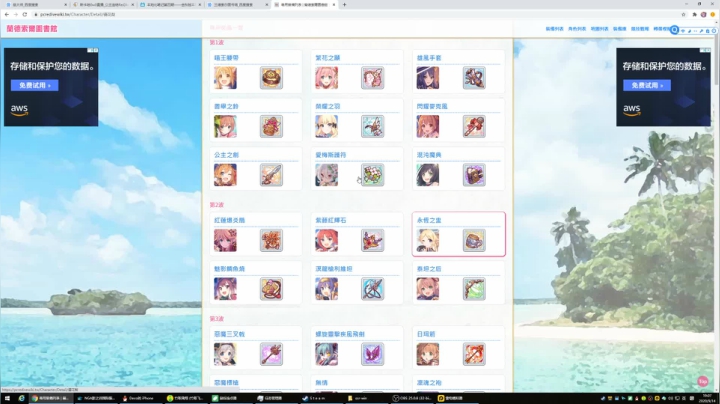The height and width of the screenshot is (404, 720).
Task: Open the 混沌魔典 equipment title link
Action: 429,155
